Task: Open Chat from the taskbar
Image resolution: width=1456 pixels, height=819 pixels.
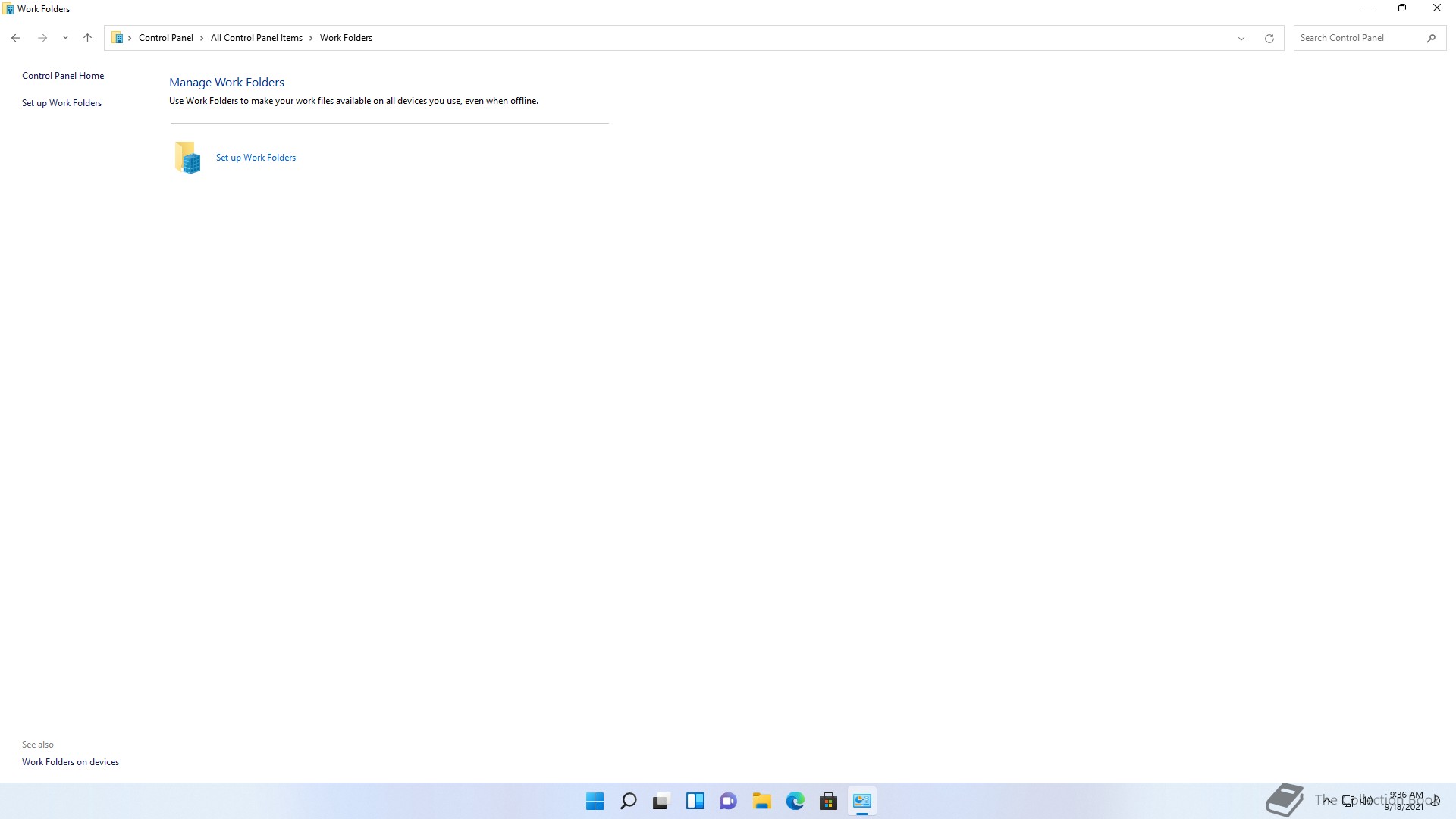Action: pos(729,801)
